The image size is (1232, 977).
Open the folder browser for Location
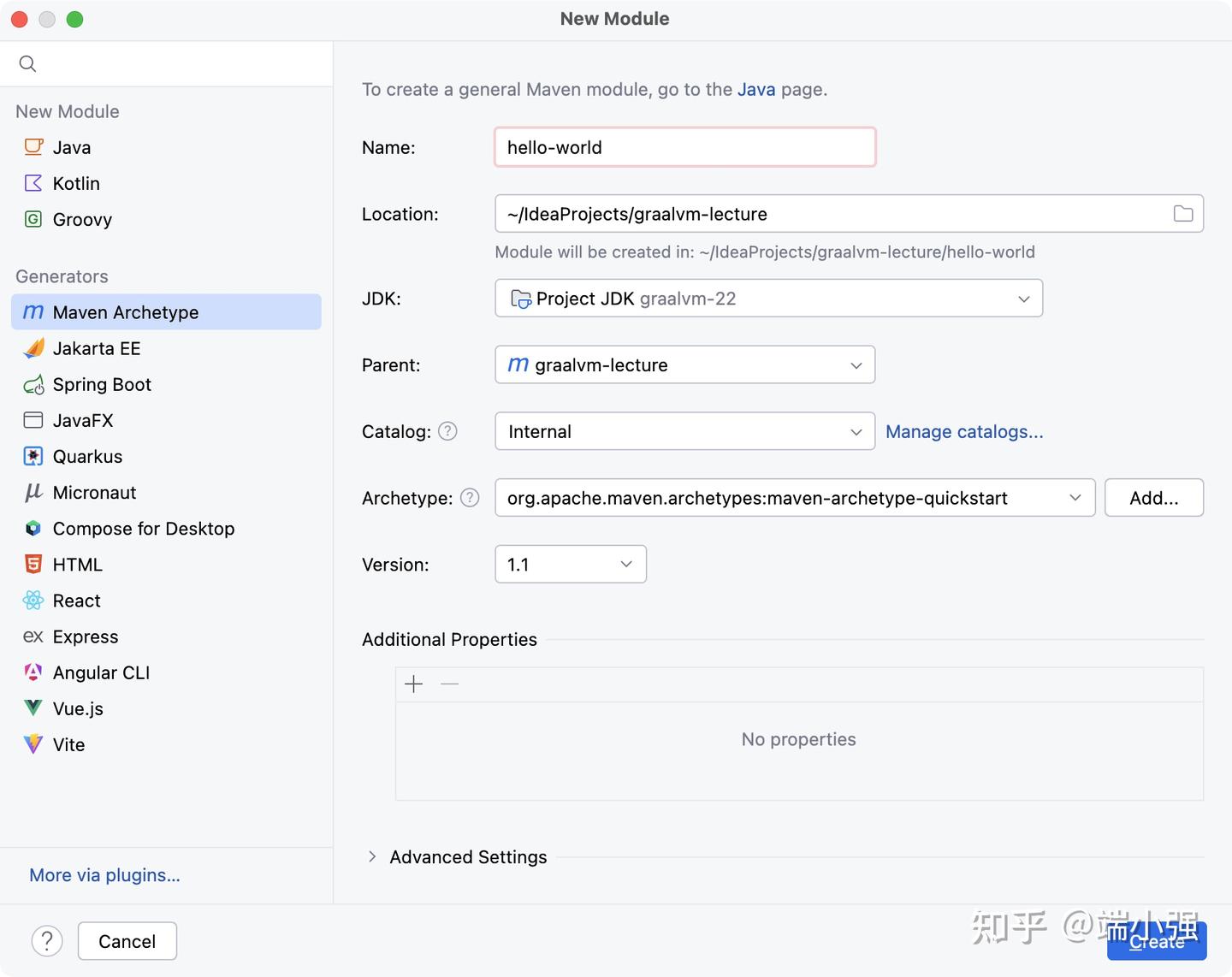pos(1183,214)
